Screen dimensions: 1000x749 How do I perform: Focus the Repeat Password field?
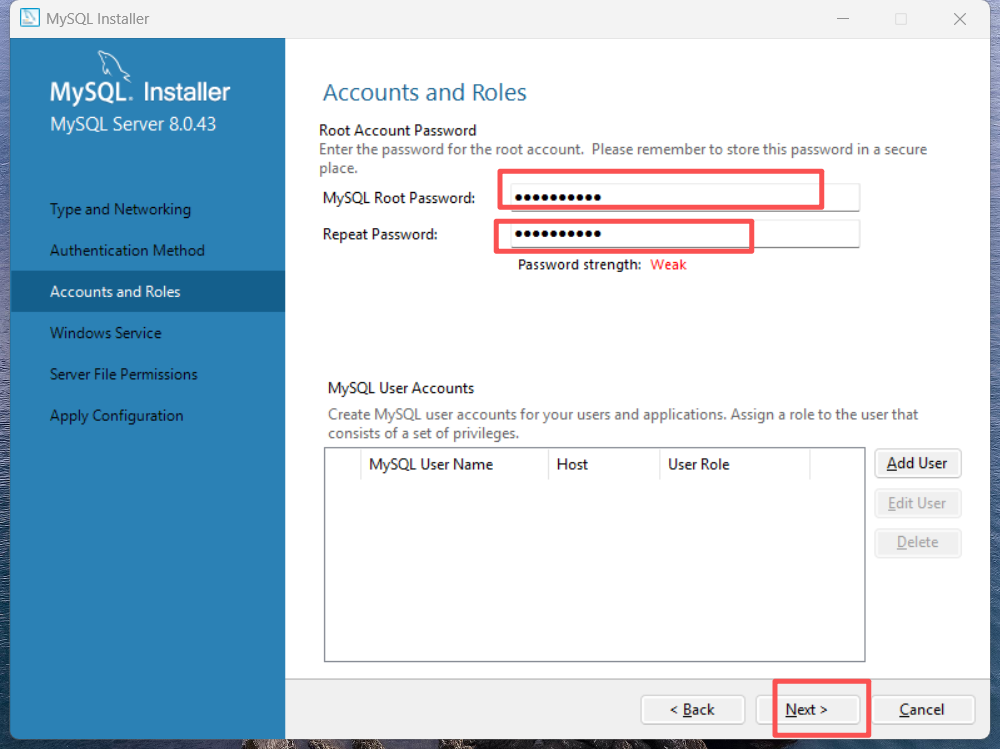point(685,234)
